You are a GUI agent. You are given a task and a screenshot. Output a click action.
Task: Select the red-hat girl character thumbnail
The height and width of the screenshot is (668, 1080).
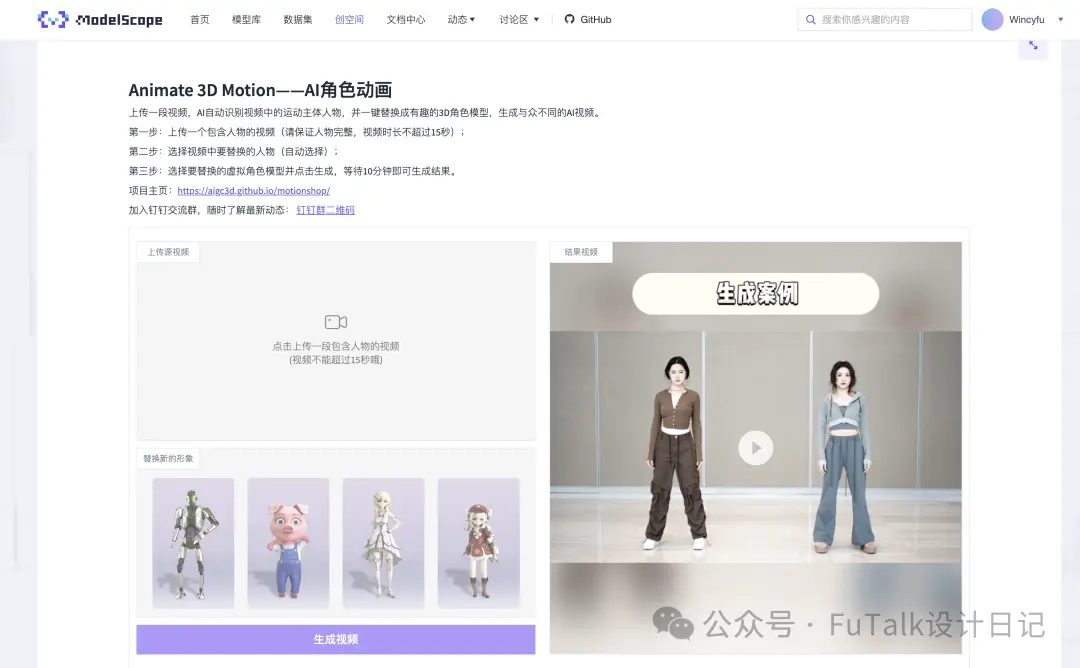[478, 543]
